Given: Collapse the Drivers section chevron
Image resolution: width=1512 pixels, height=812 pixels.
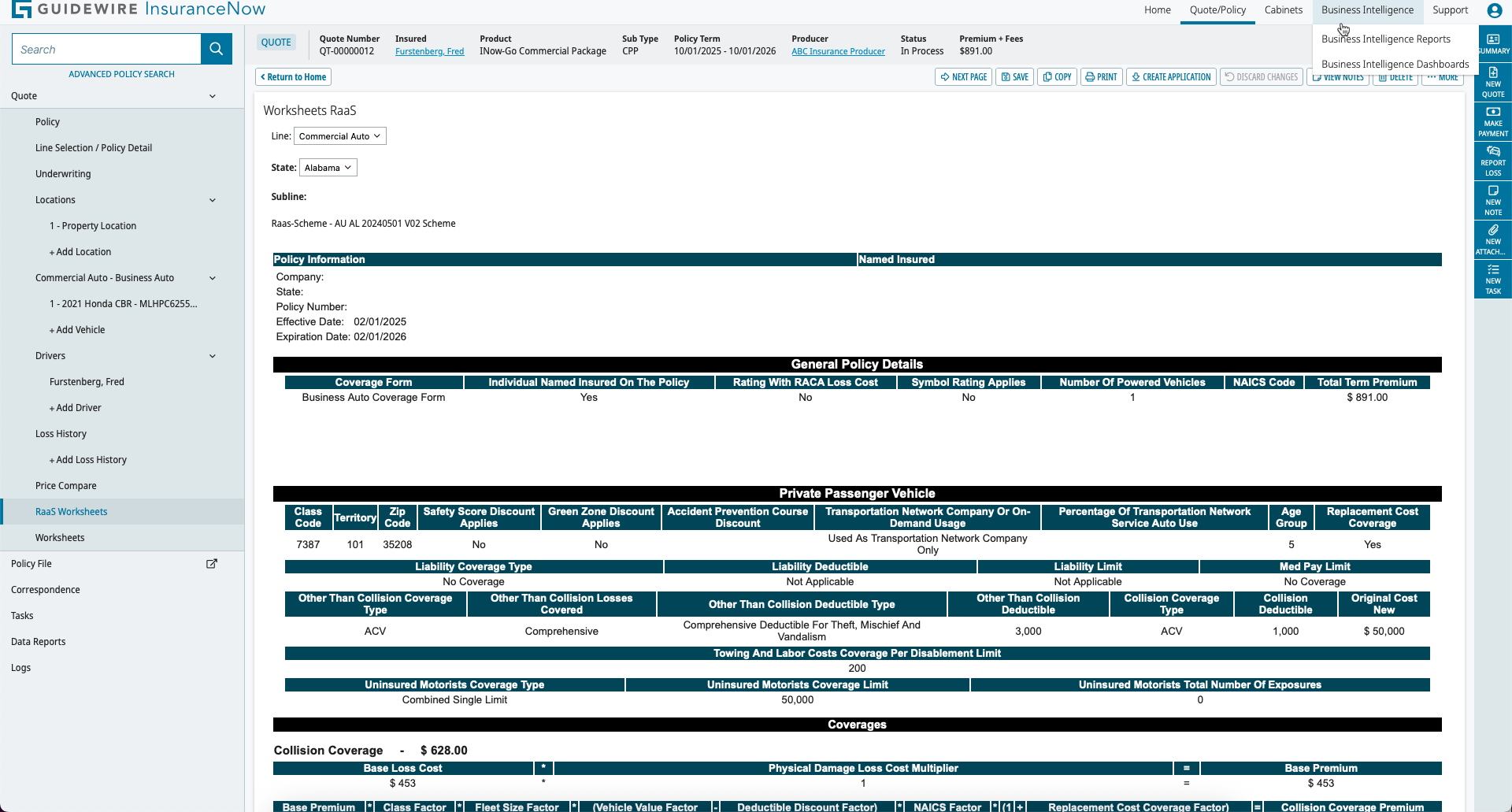Looking at the screenshot, I should click(x=213, y=356).
